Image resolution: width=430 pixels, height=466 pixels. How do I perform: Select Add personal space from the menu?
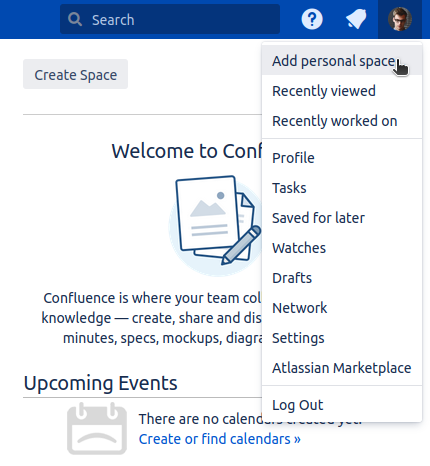pos(342,61)
